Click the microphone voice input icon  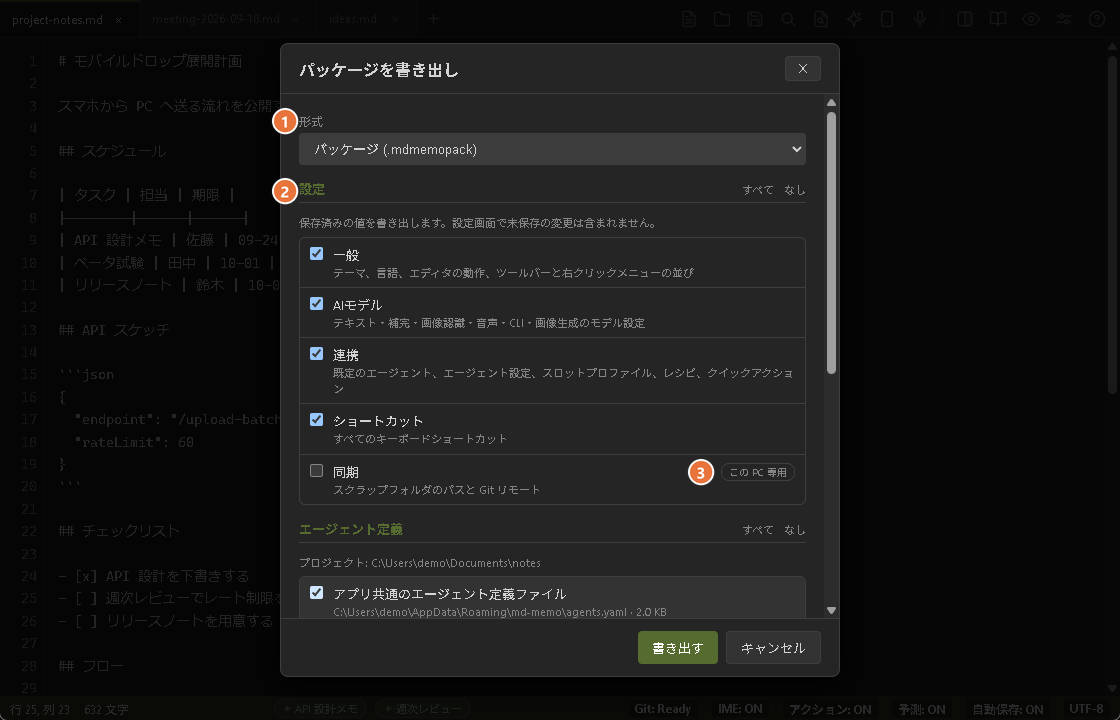[x=920, y=19]
